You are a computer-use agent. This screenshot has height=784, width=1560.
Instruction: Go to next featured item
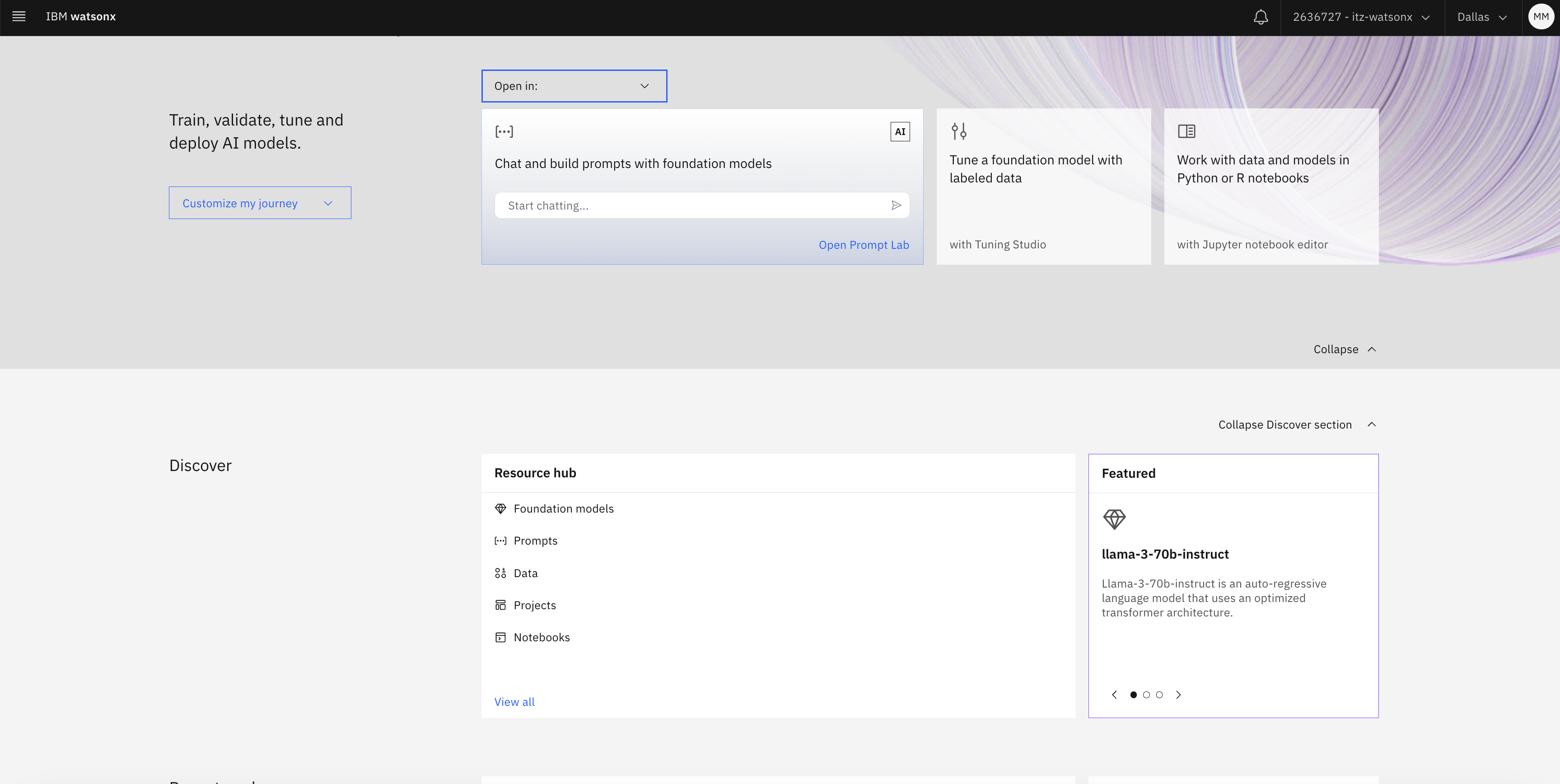(x=1178, y=695)
